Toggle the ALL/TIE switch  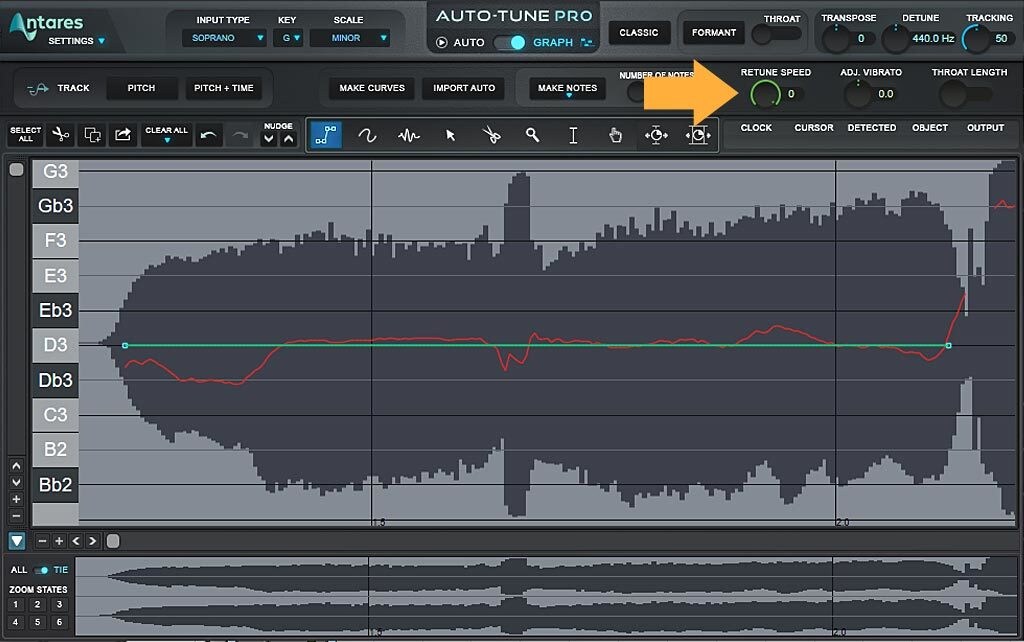click(x=41, y=570)
